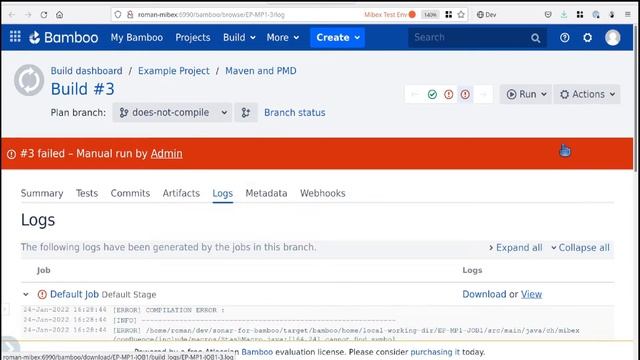This screenshot has height=360, width=640.
Task: Collapse the Default Job row chevron
Action: [x=26, y=294]
